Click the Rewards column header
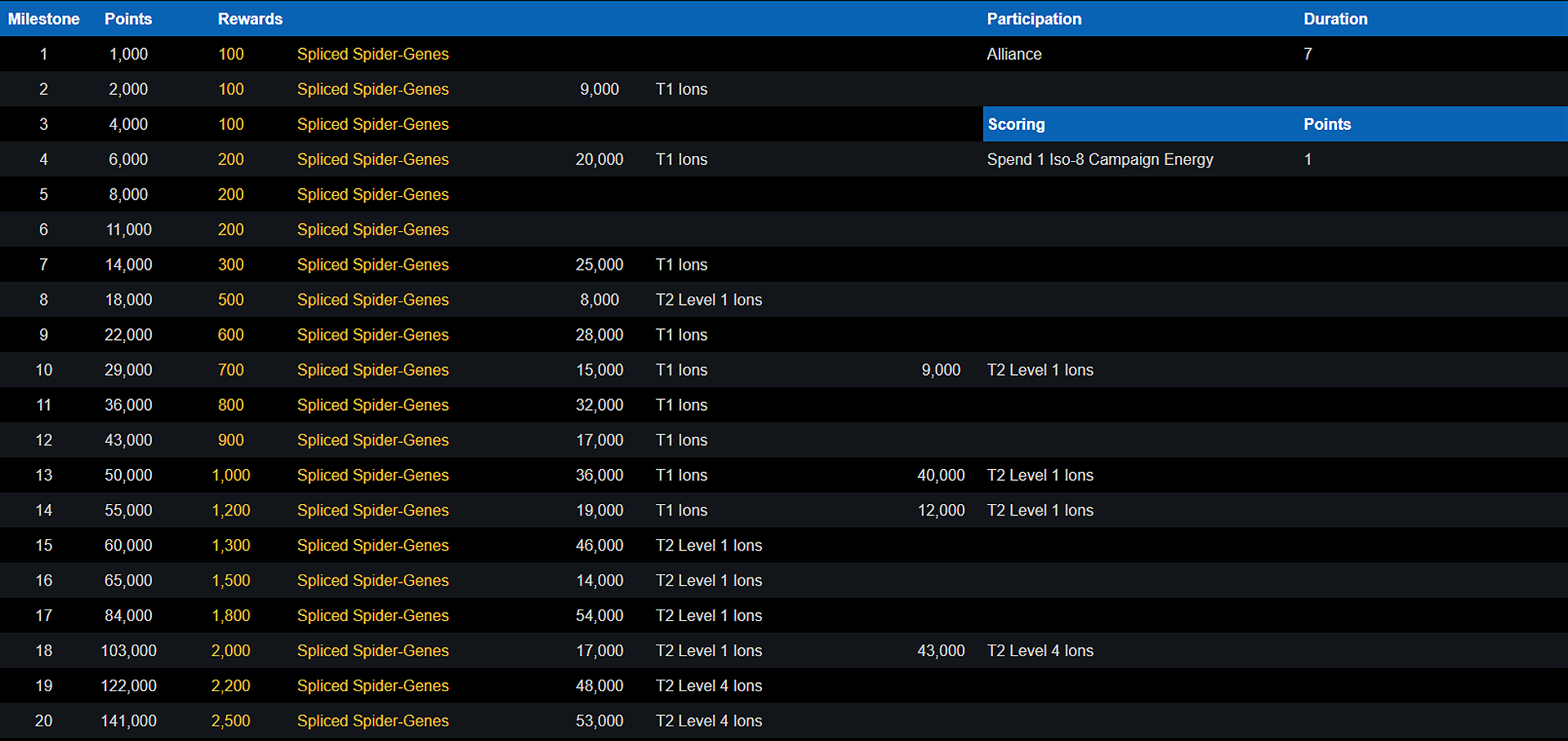The width and height of the screenshot is (1568, 741). point(250,19)
